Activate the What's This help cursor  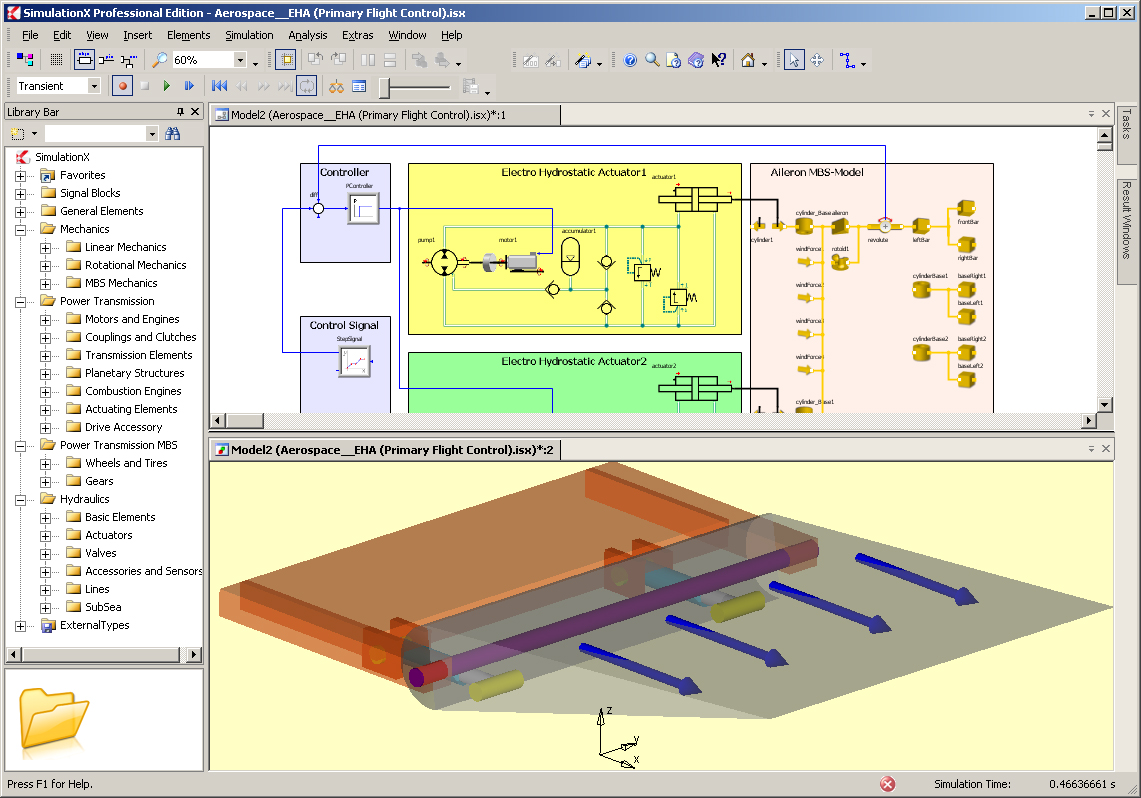pos(719,60)
